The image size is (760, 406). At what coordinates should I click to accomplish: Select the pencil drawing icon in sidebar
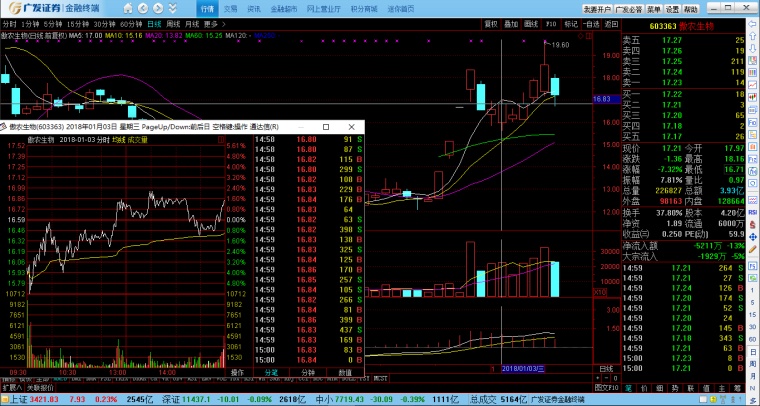pos(753,249)
